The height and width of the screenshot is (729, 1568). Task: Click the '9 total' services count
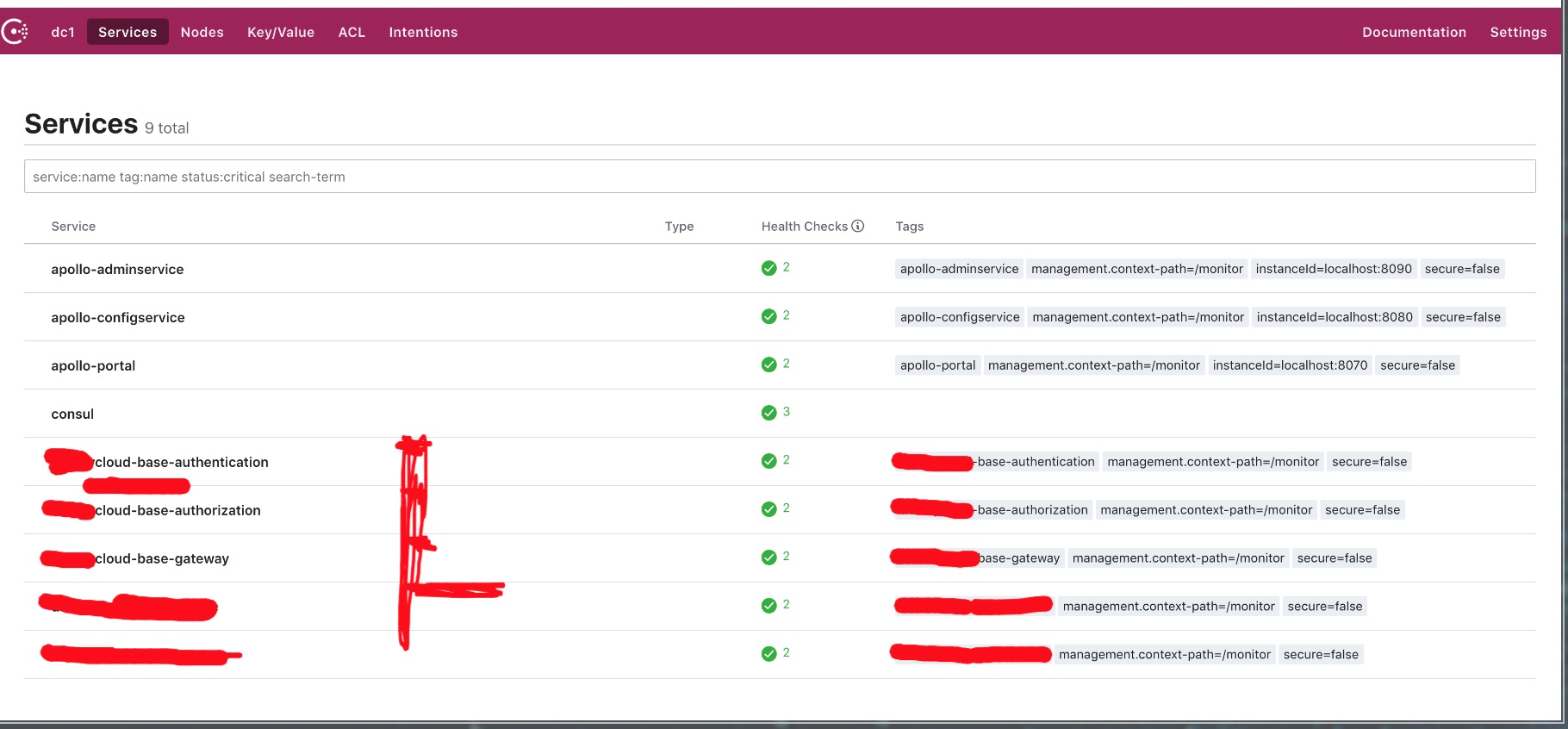pos(166,128)
